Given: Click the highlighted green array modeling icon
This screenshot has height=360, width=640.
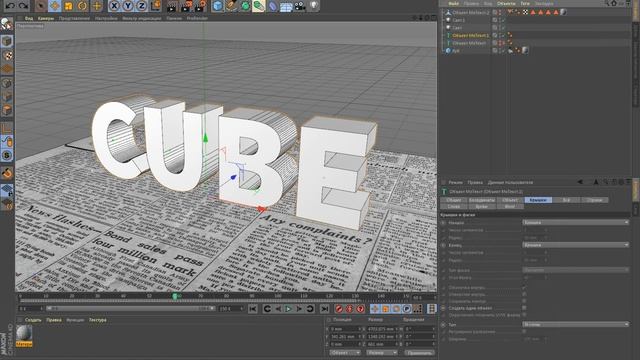Looking at the screenshot, I should pyautogui.click(x=259, y=6).
